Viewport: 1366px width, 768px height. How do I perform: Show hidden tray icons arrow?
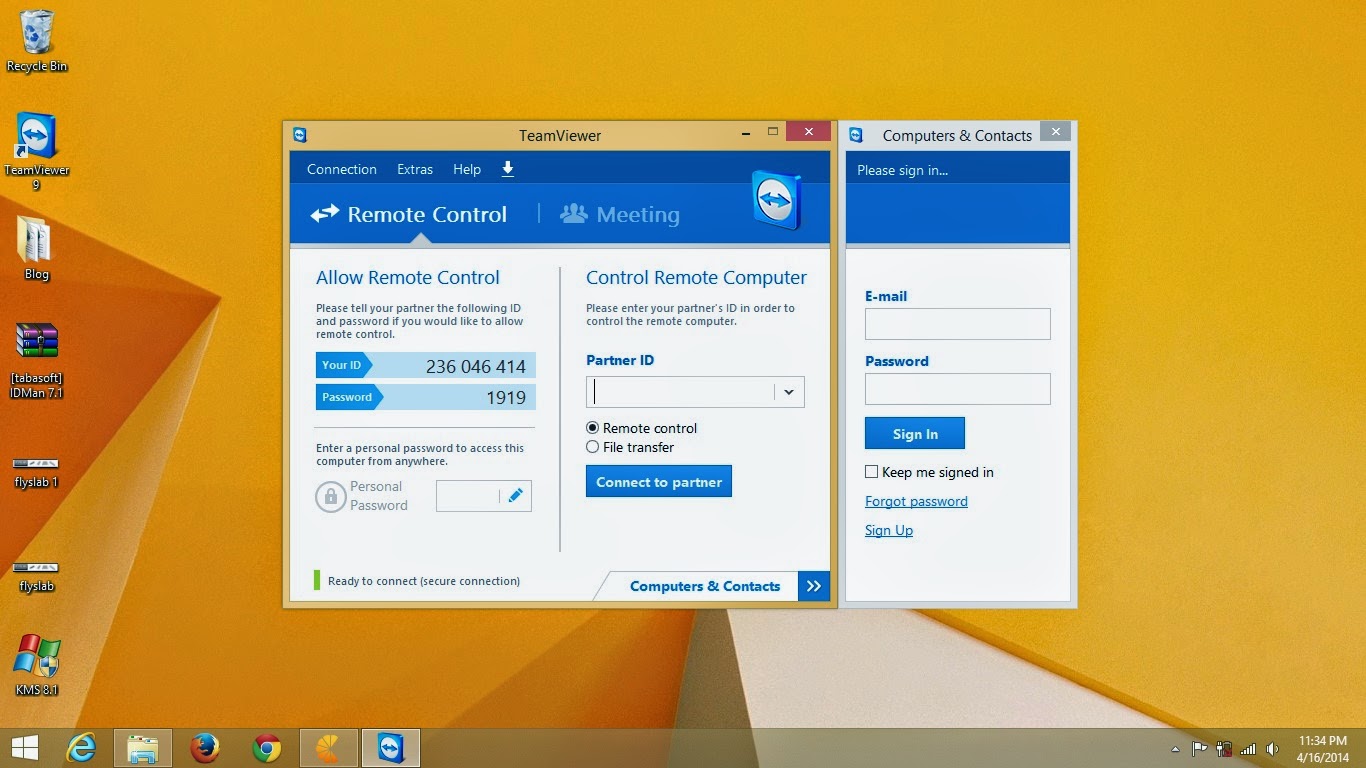point(1175,749)
